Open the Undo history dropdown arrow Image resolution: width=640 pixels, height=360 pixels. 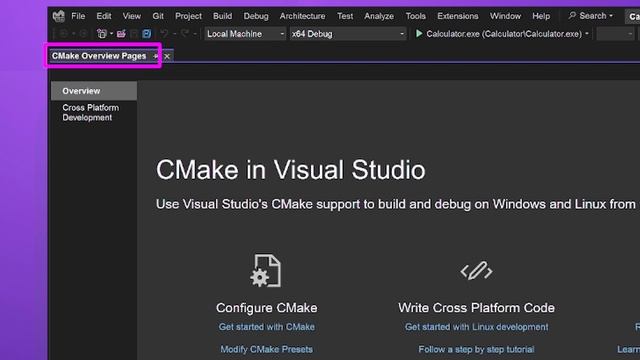pyautogui.click(x=174, y=34)
